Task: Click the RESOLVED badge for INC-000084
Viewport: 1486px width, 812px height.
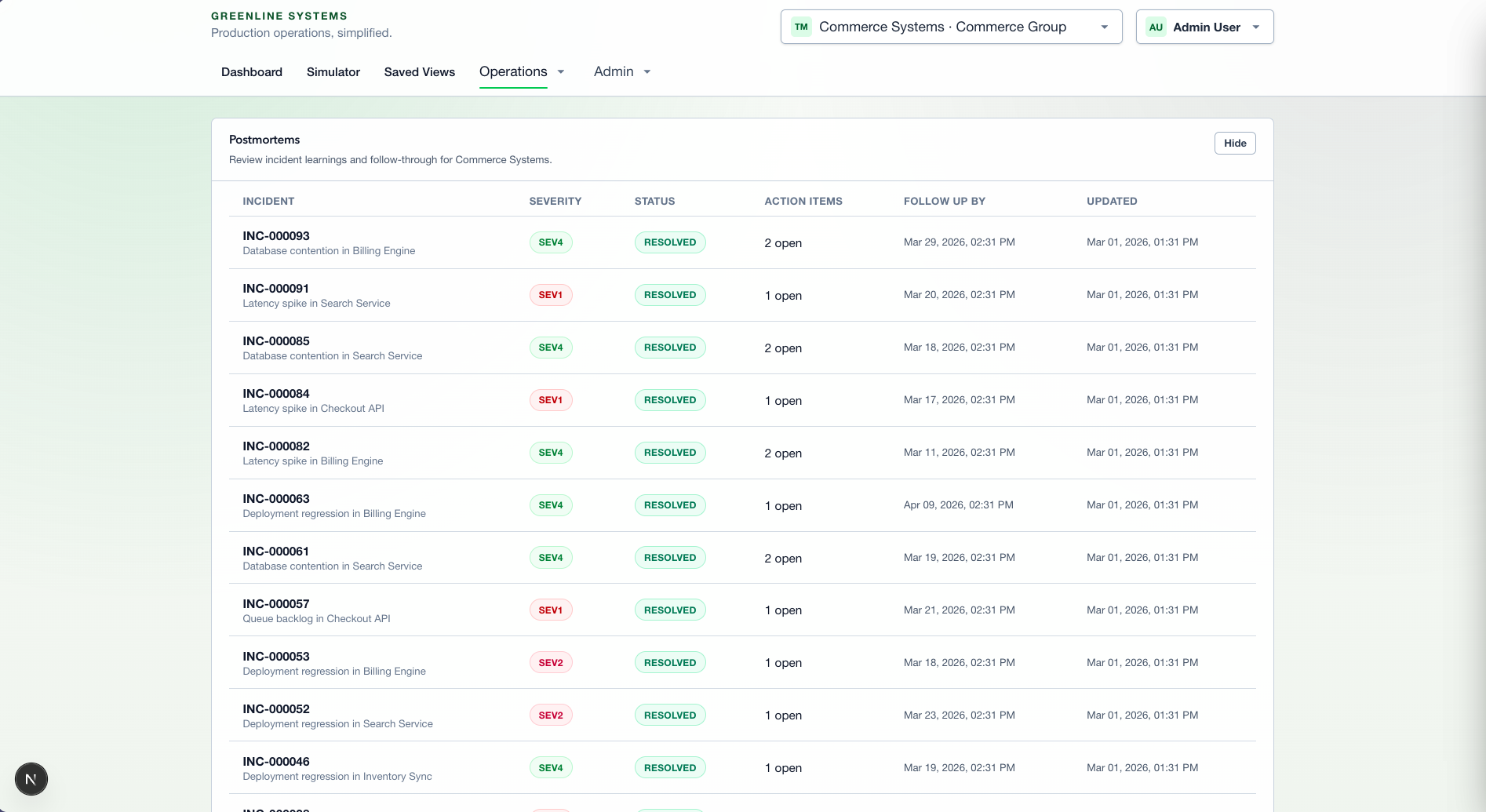Action: pos(669,400)
